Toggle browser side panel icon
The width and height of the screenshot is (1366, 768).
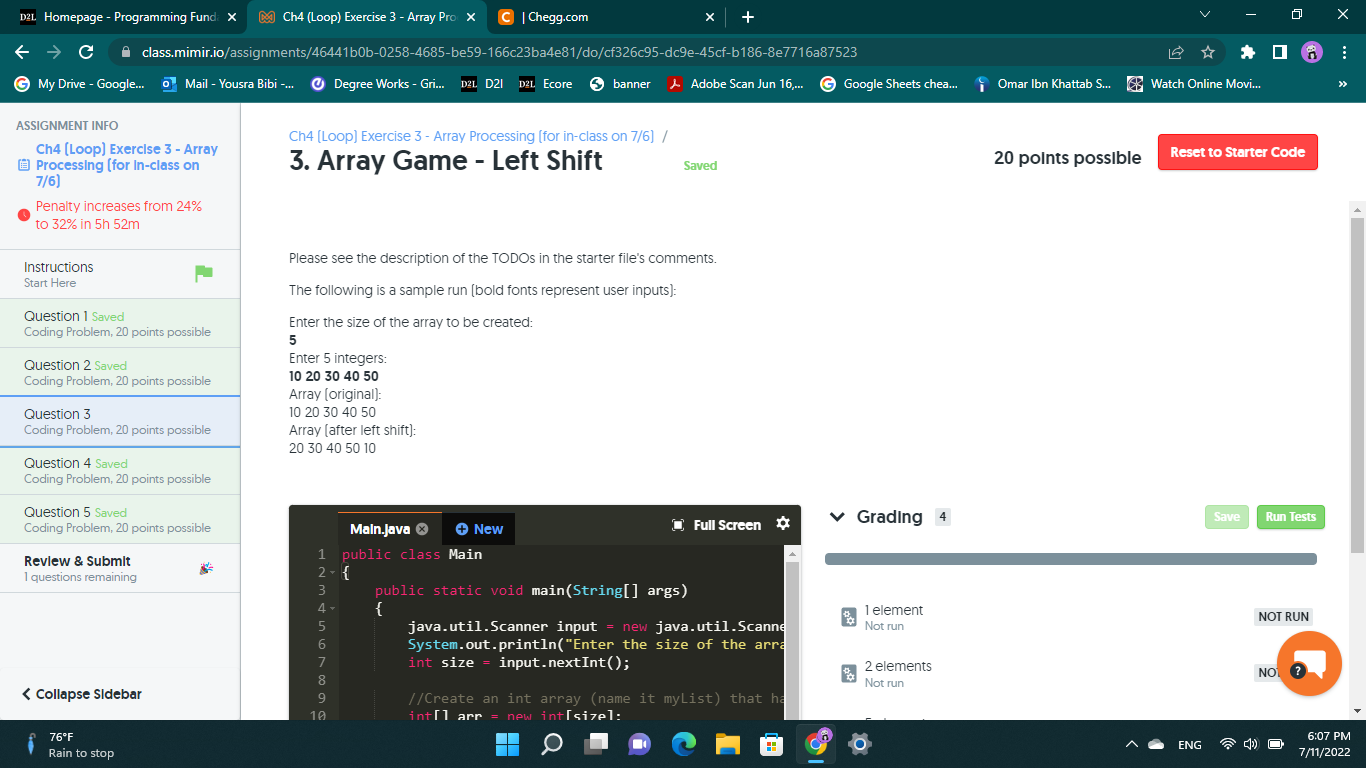(x=1279, y=52)
